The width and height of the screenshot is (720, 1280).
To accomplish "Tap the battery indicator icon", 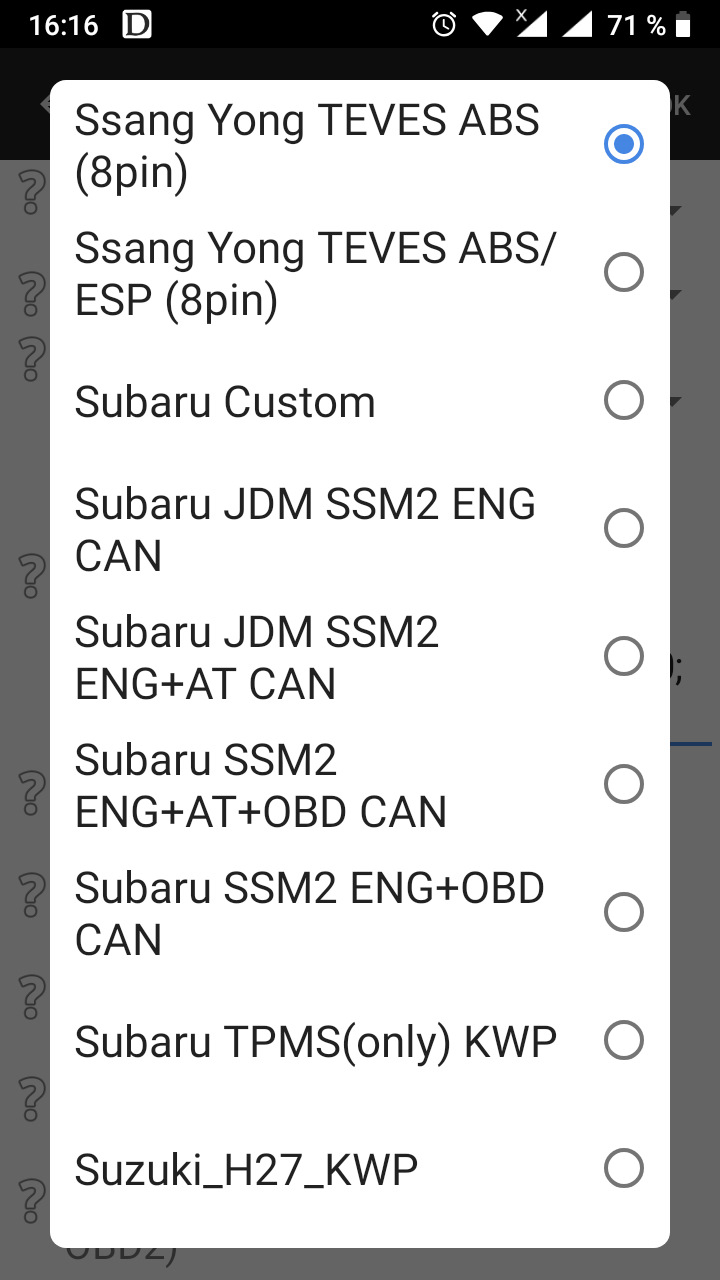I will click(x=684, y=25).
